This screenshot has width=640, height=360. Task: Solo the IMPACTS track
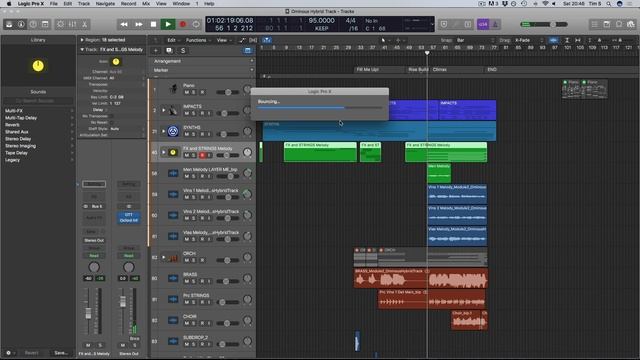point(194,113)
